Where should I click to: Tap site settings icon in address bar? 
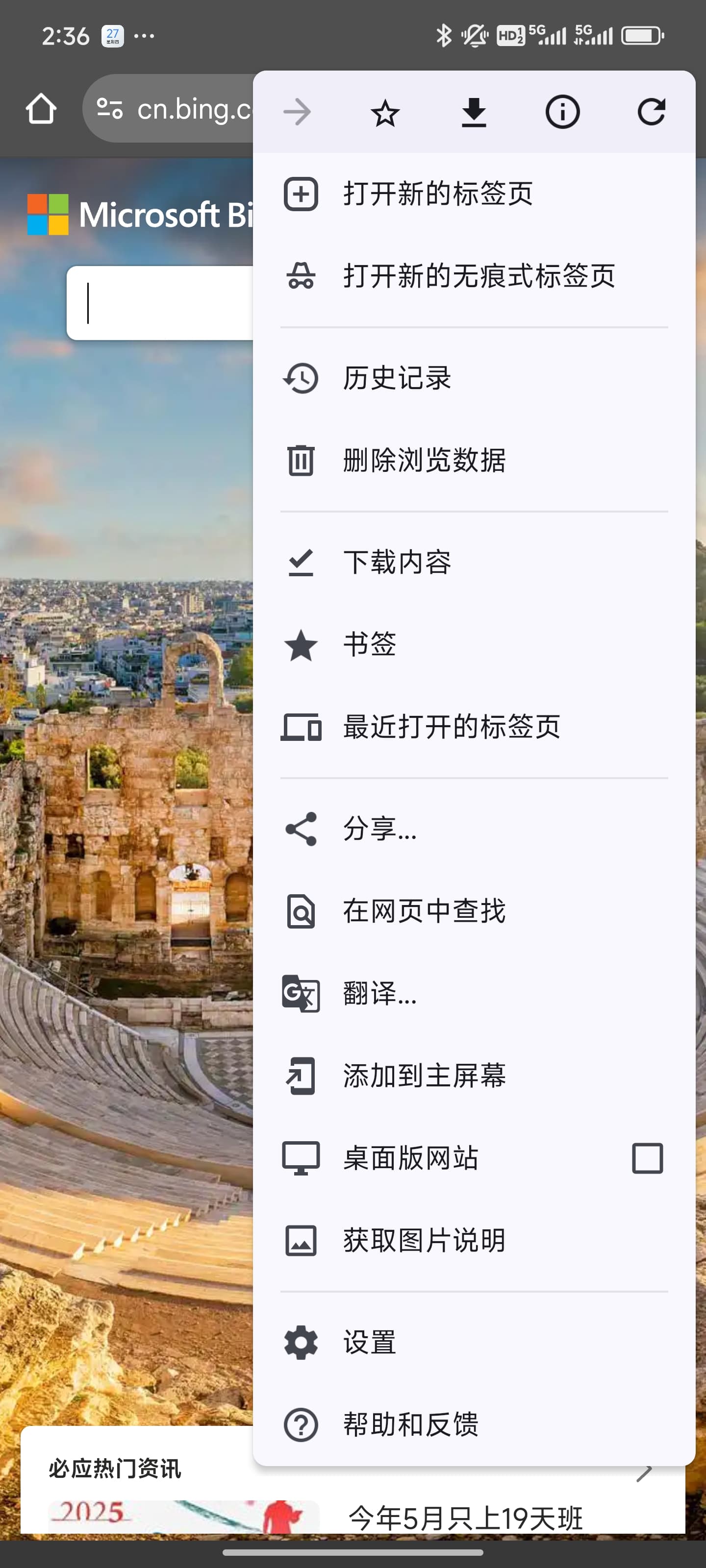point(110,109)
